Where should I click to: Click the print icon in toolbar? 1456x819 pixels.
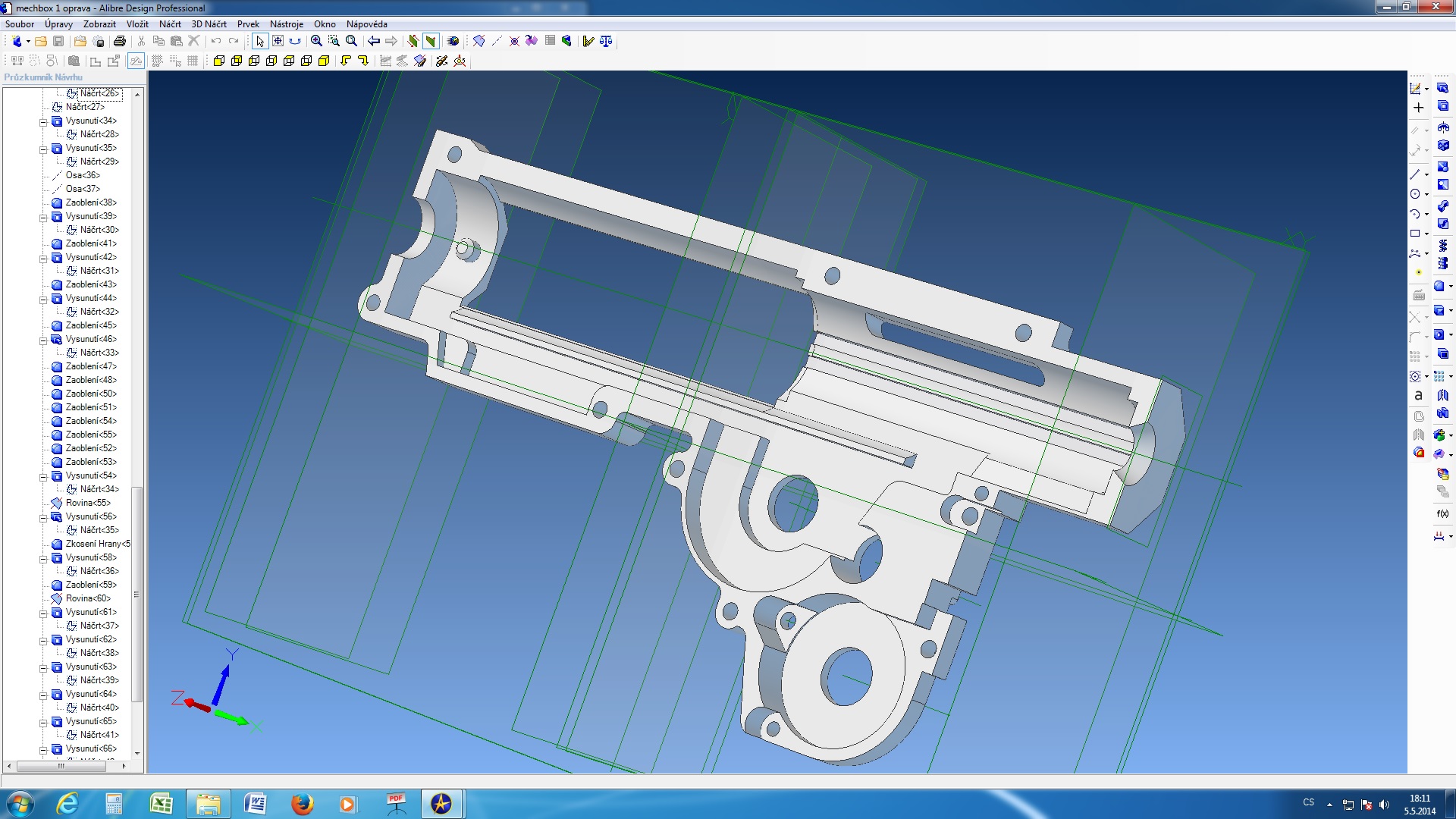pyautogui.click(x=119, y=41)
